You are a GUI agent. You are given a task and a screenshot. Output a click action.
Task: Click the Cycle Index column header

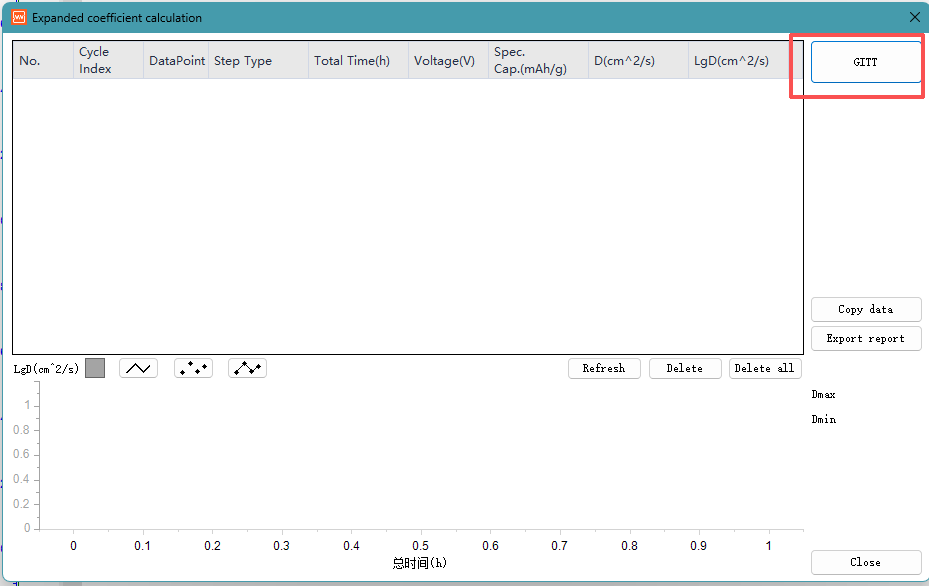[x=108, y=61]
